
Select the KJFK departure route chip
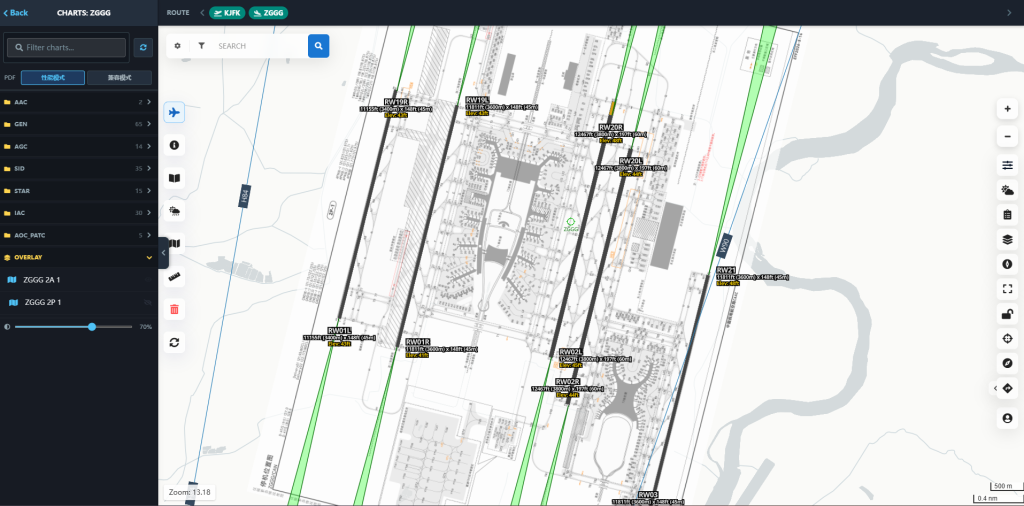227,12
